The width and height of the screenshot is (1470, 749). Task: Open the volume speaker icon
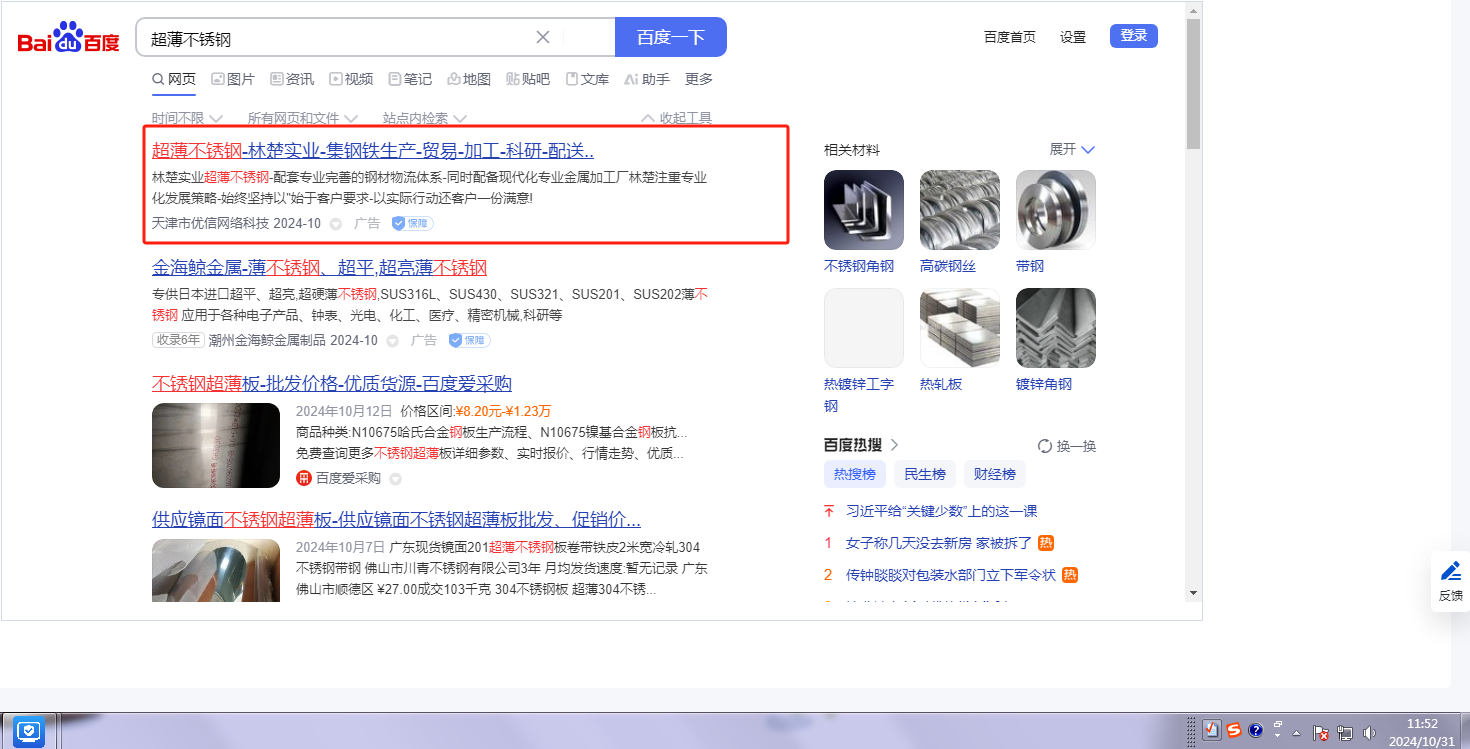1370,732
